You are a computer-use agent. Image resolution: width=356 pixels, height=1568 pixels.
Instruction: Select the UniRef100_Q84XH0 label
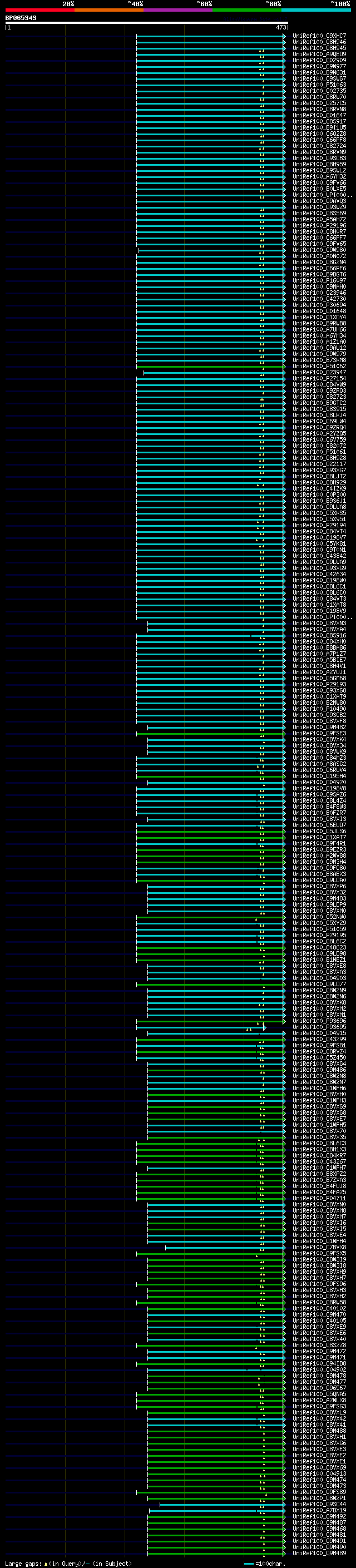(x=319, y=641)
